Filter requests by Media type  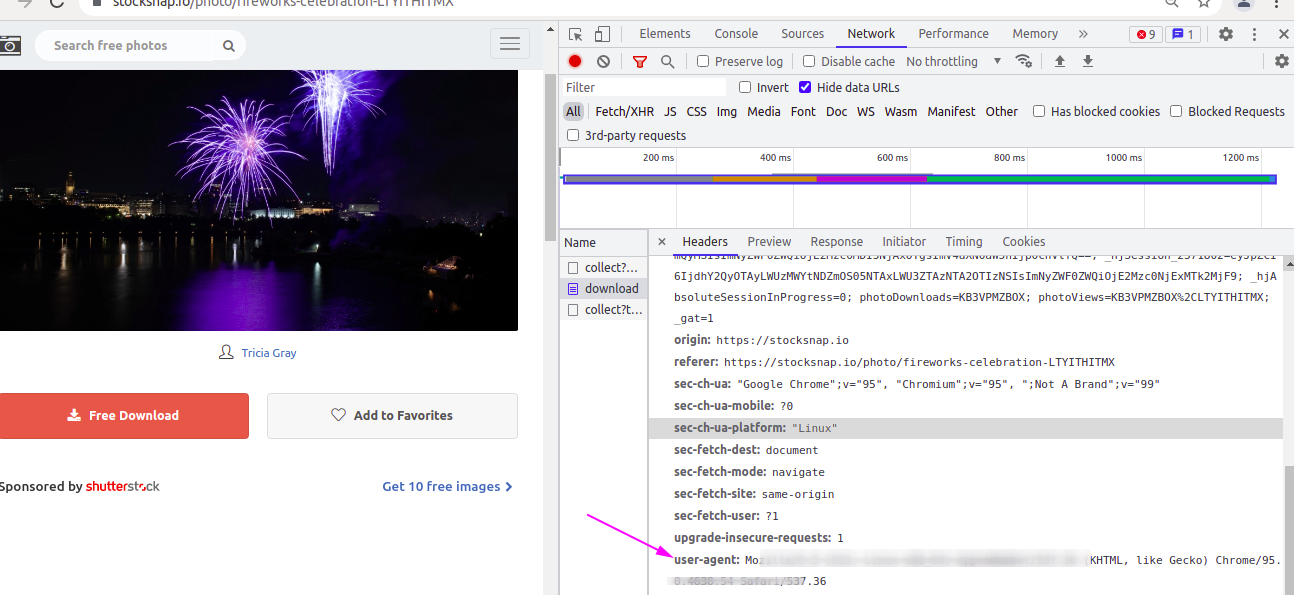764,111
